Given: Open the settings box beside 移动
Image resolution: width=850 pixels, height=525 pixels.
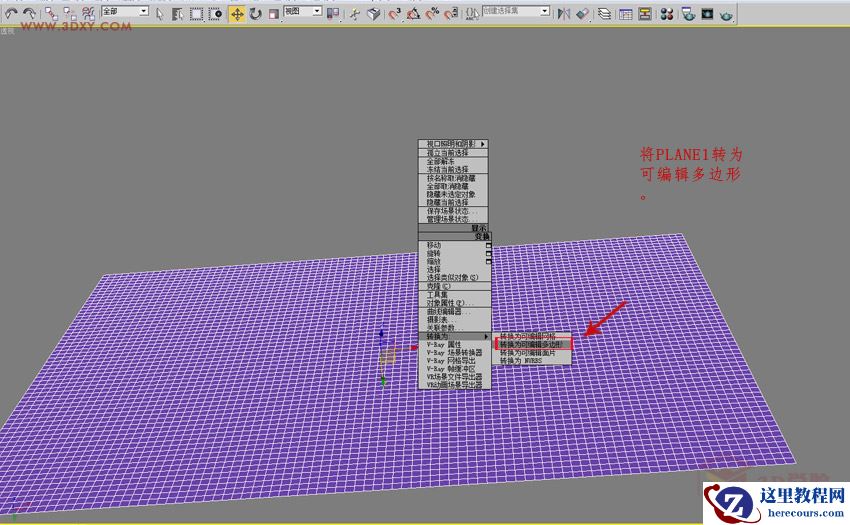Looking at the screenshot, I should coord(488,245).
